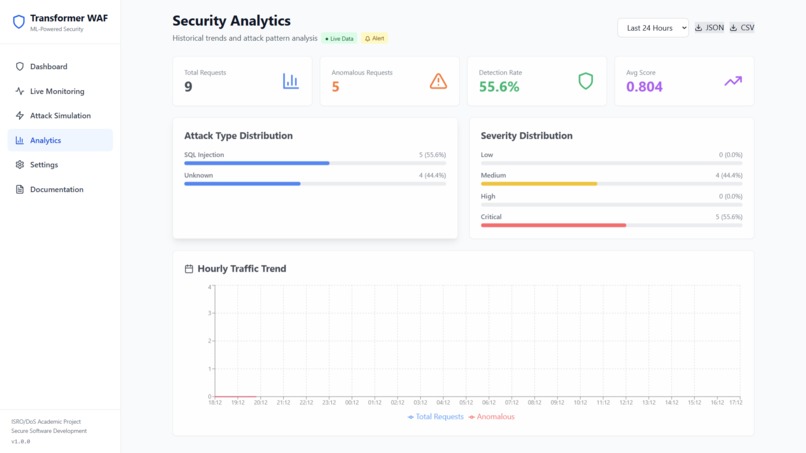Image resolution: width=806 pixels, height=453 pixels.
Task: Click the SQL Injection progress bar
Action: pyautogui.click(x=315, y=163)
